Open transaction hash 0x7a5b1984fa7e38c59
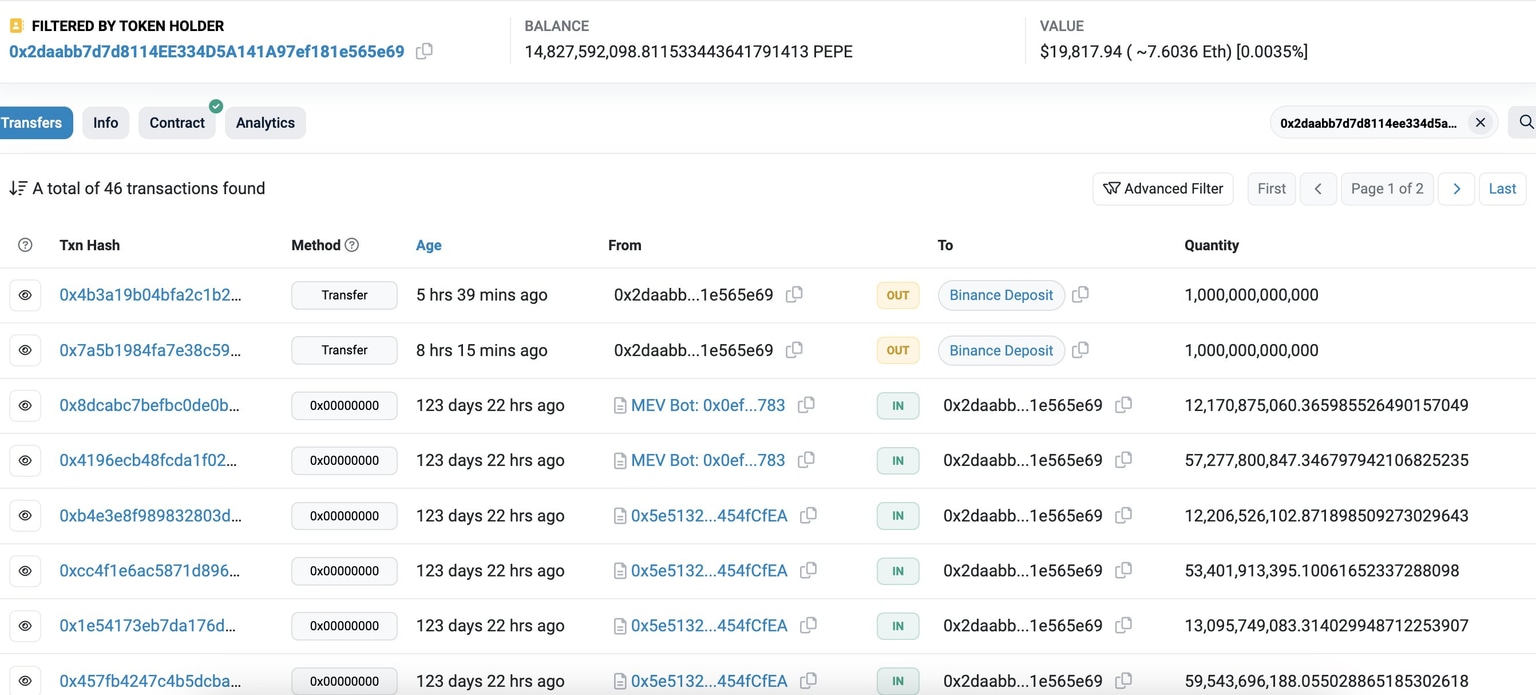Image resolution: width=1536 pixels, height=695 pixels. [150, 350]
